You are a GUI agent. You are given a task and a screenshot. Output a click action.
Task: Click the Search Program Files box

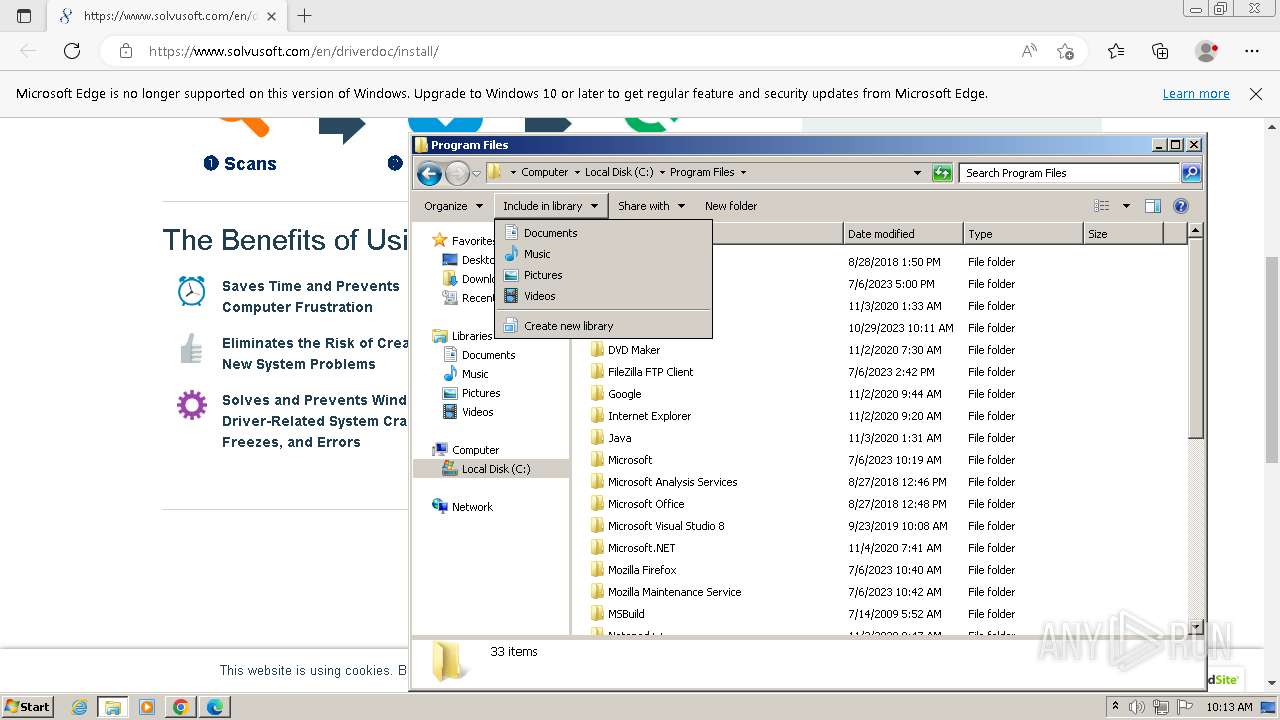(x=1069, y=173)
